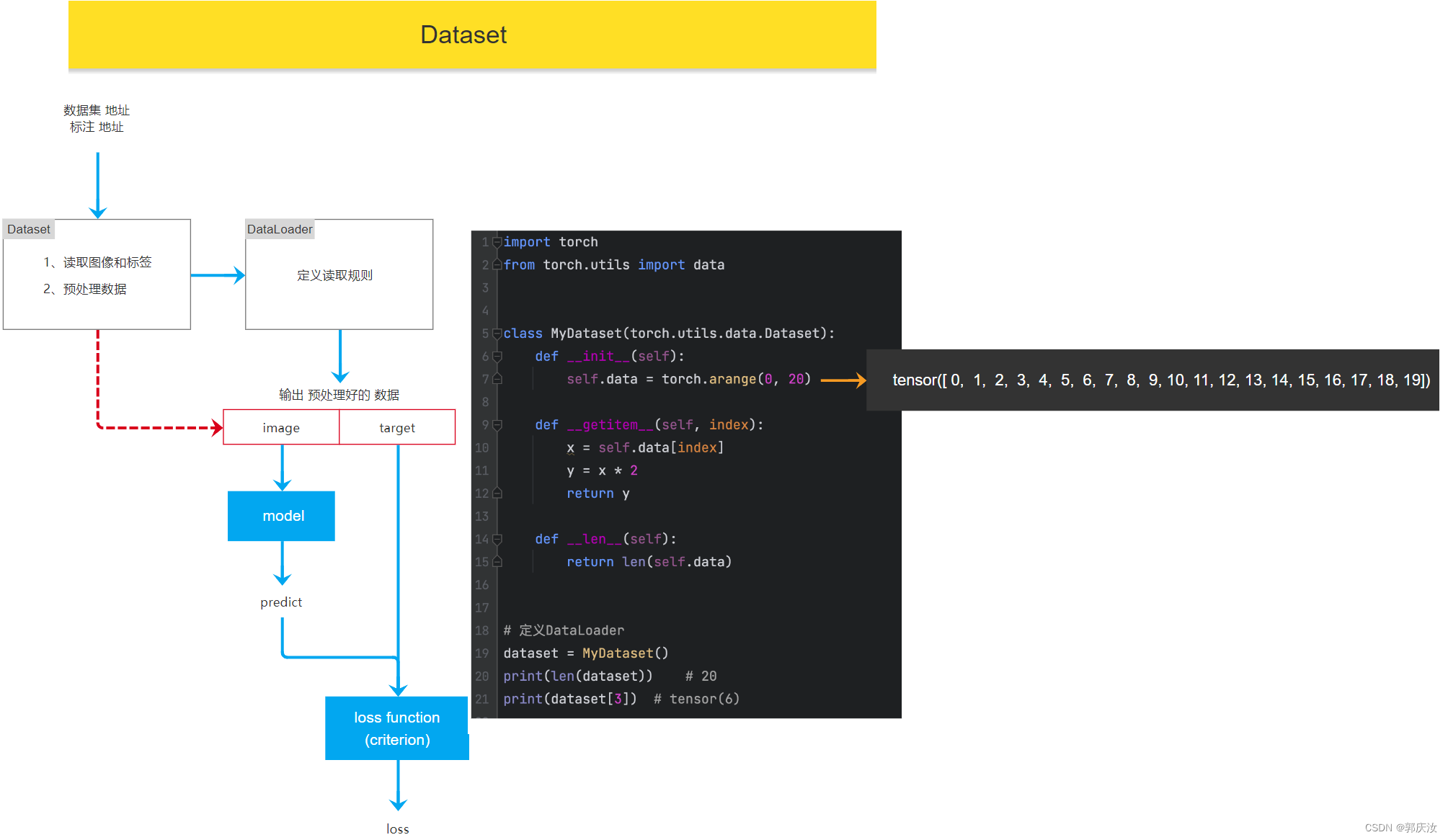Click the 输出 预处理好的 数据 caption

tap(339, 395)
